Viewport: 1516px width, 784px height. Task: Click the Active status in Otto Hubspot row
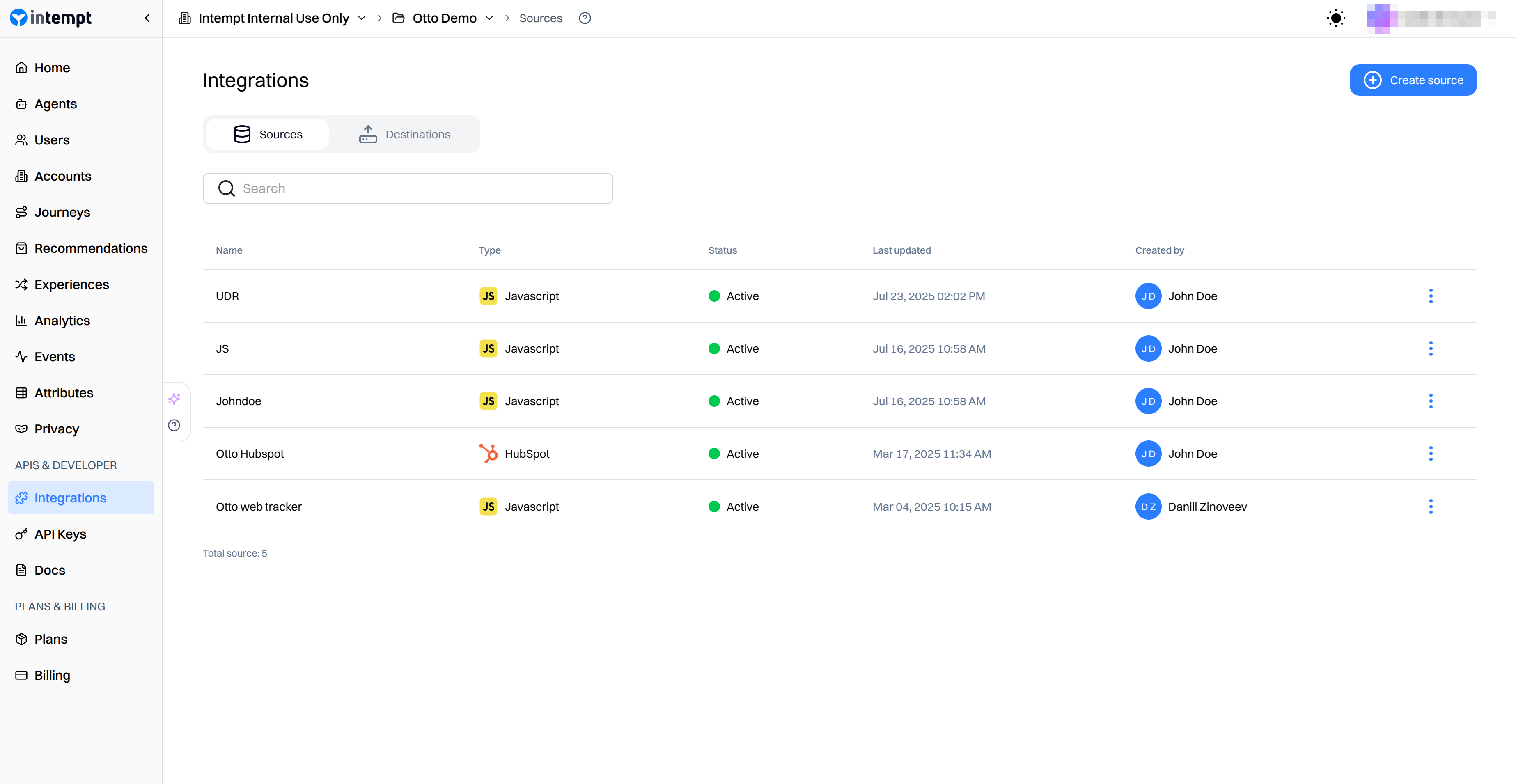point(733,454)
